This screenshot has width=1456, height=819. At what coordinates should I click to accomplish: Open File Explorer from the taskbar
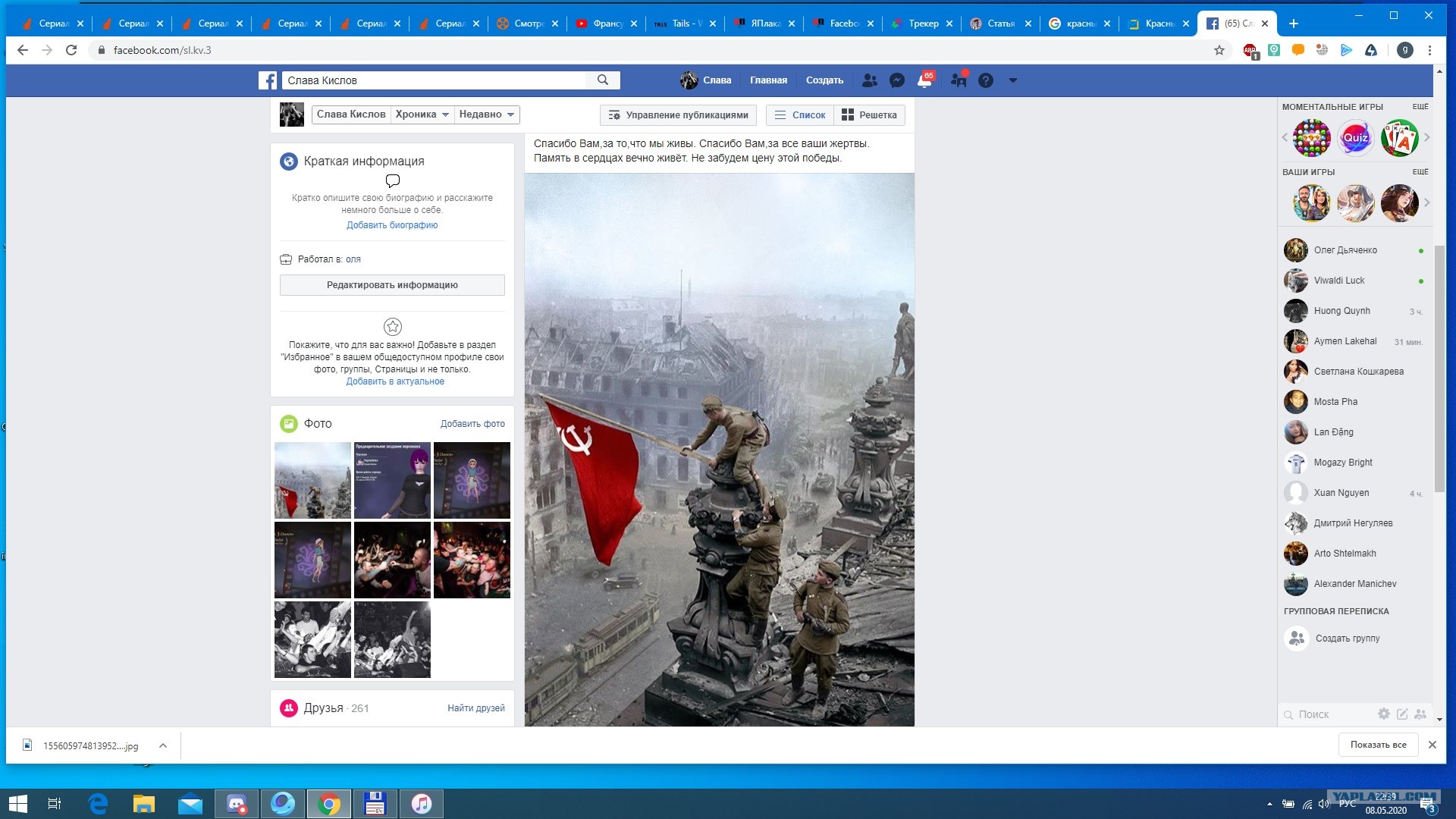tap(144, 804)
